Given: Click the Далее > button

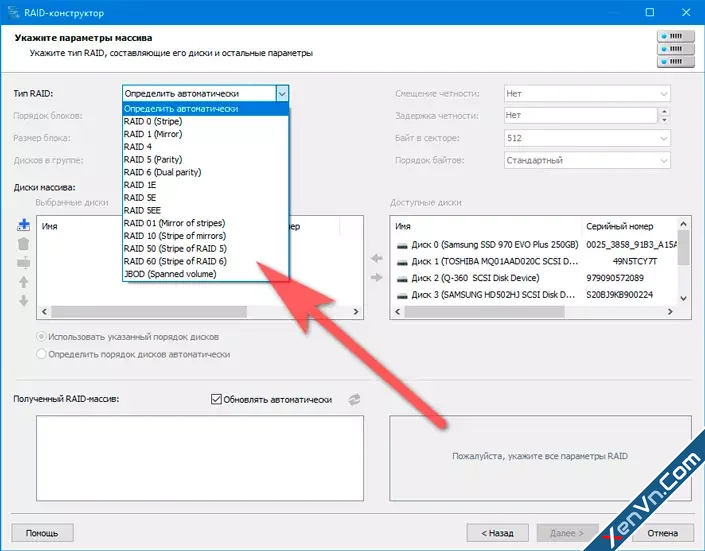Looking at the screenshot, I should (x=567, y=533).
